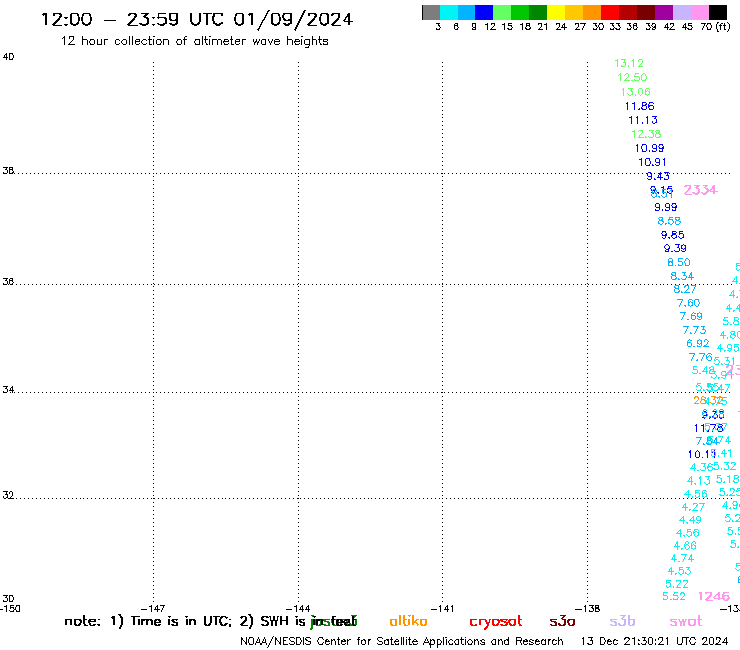Click the 13.06 reading

(x=635, y=92)
